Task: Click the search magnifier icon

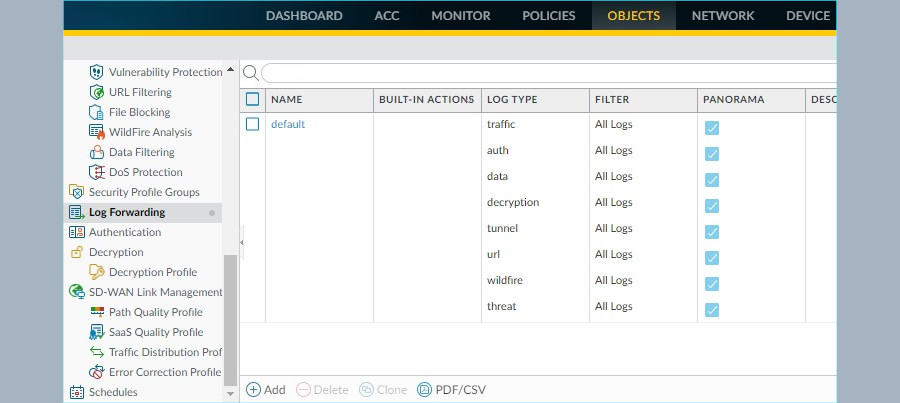Action: click(250, 73)
